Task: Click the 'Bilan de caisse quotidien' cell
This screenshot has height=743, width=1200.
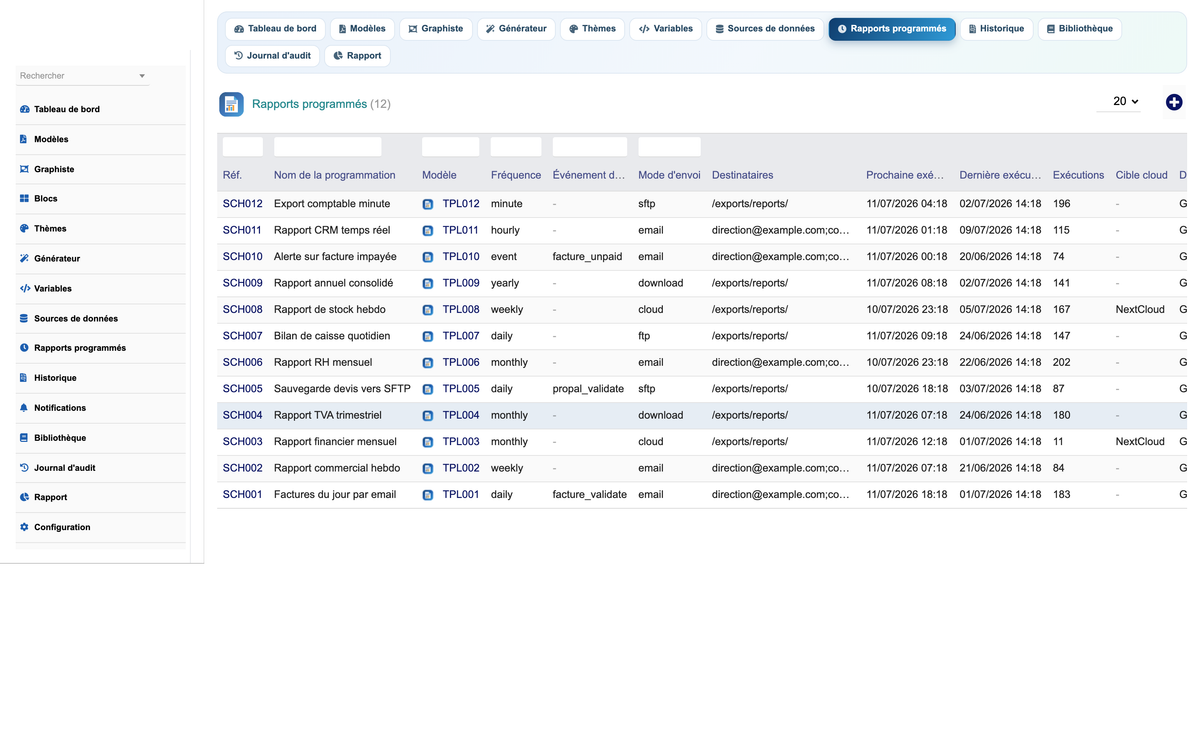Action: coord(332,336)
